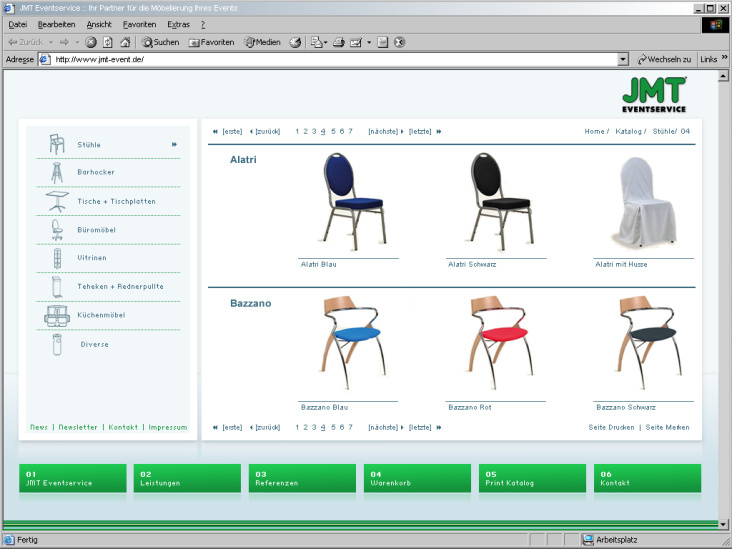This screenshot has height=549, width=732.
Task: Select the Barhocker stool icon
Action: point(57,172)
